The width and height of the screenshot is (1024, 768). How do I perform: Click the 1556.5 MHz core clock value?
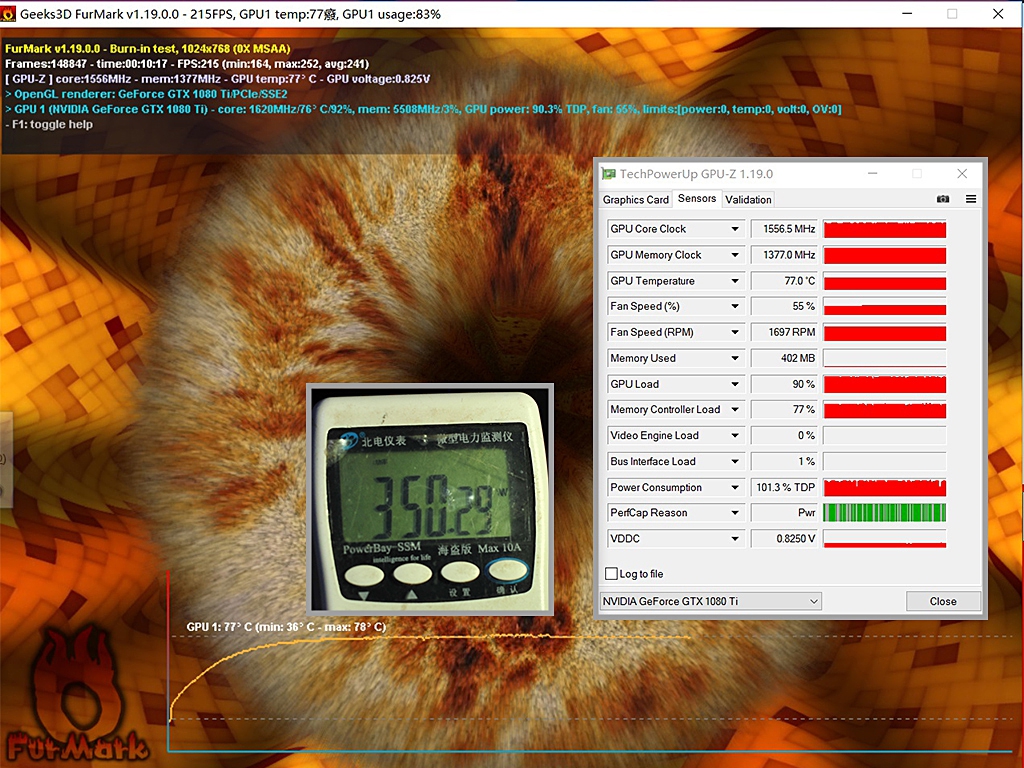coord(784,229)
